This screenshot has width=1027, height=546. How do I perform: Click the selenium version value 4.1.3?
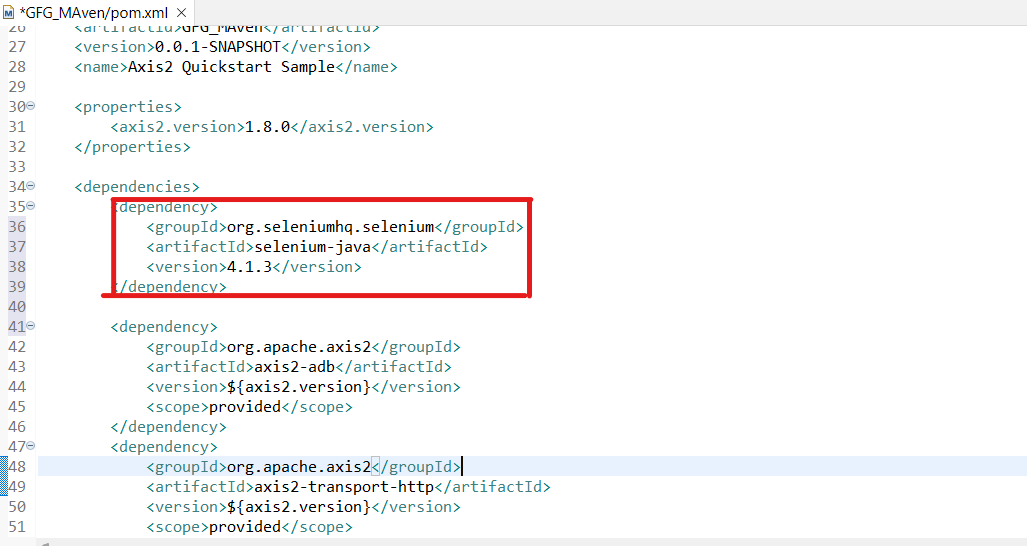coord(249,267)
